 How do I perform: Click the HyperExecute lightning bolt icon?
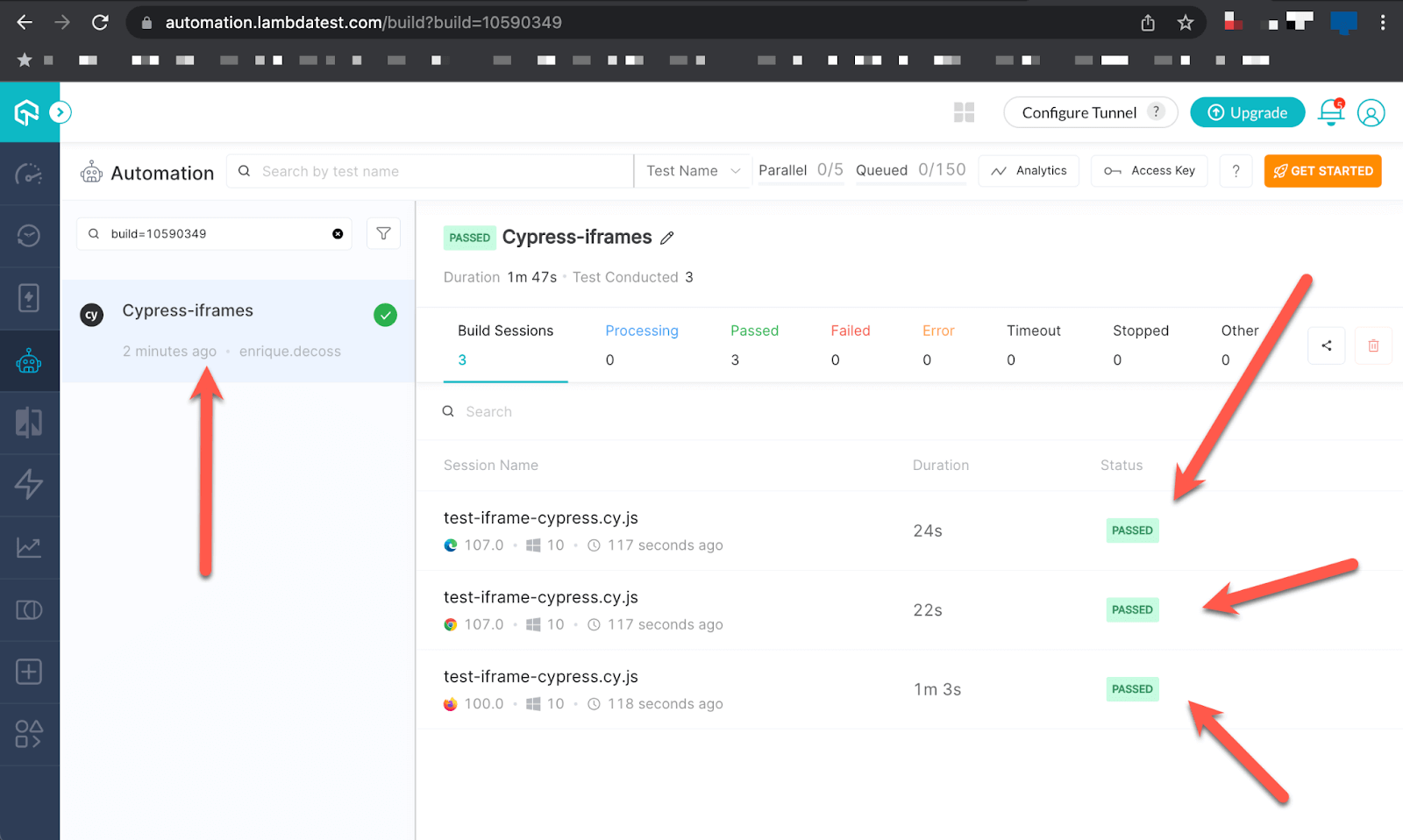(x=30, y=485)
